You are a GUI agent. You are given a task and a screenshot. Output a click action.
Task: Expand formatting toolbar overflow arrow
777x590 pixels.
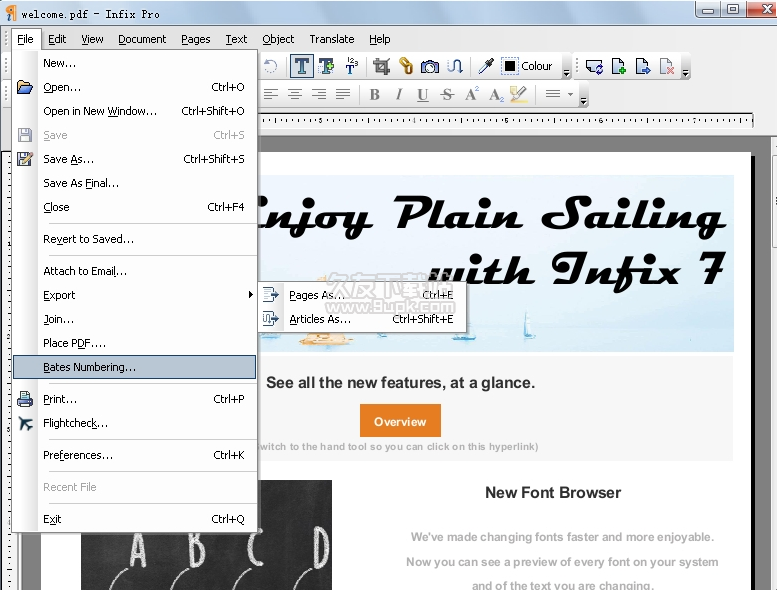(583, 101)
